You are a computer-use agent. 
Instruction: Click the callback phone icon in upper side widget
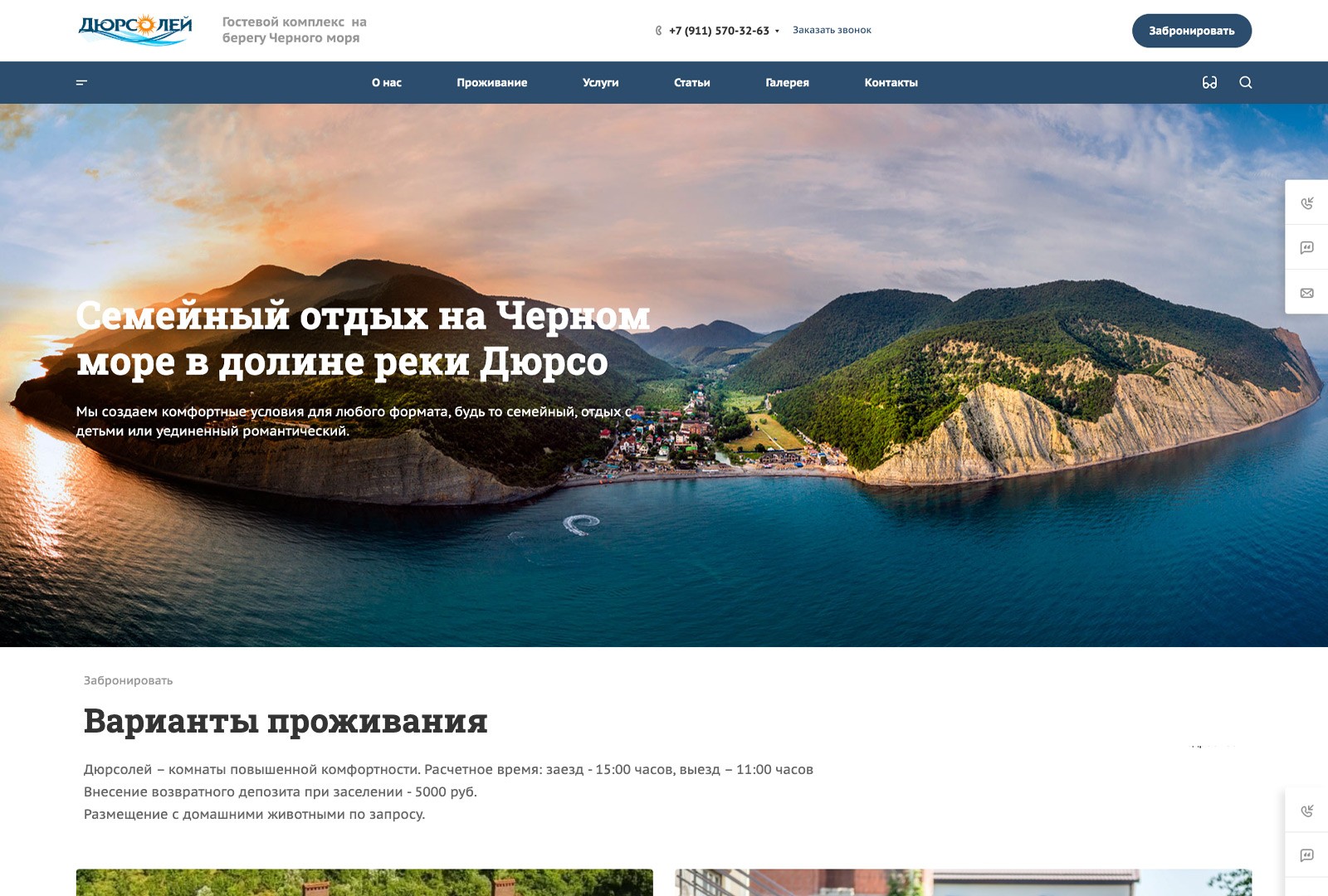point(1306,202)
